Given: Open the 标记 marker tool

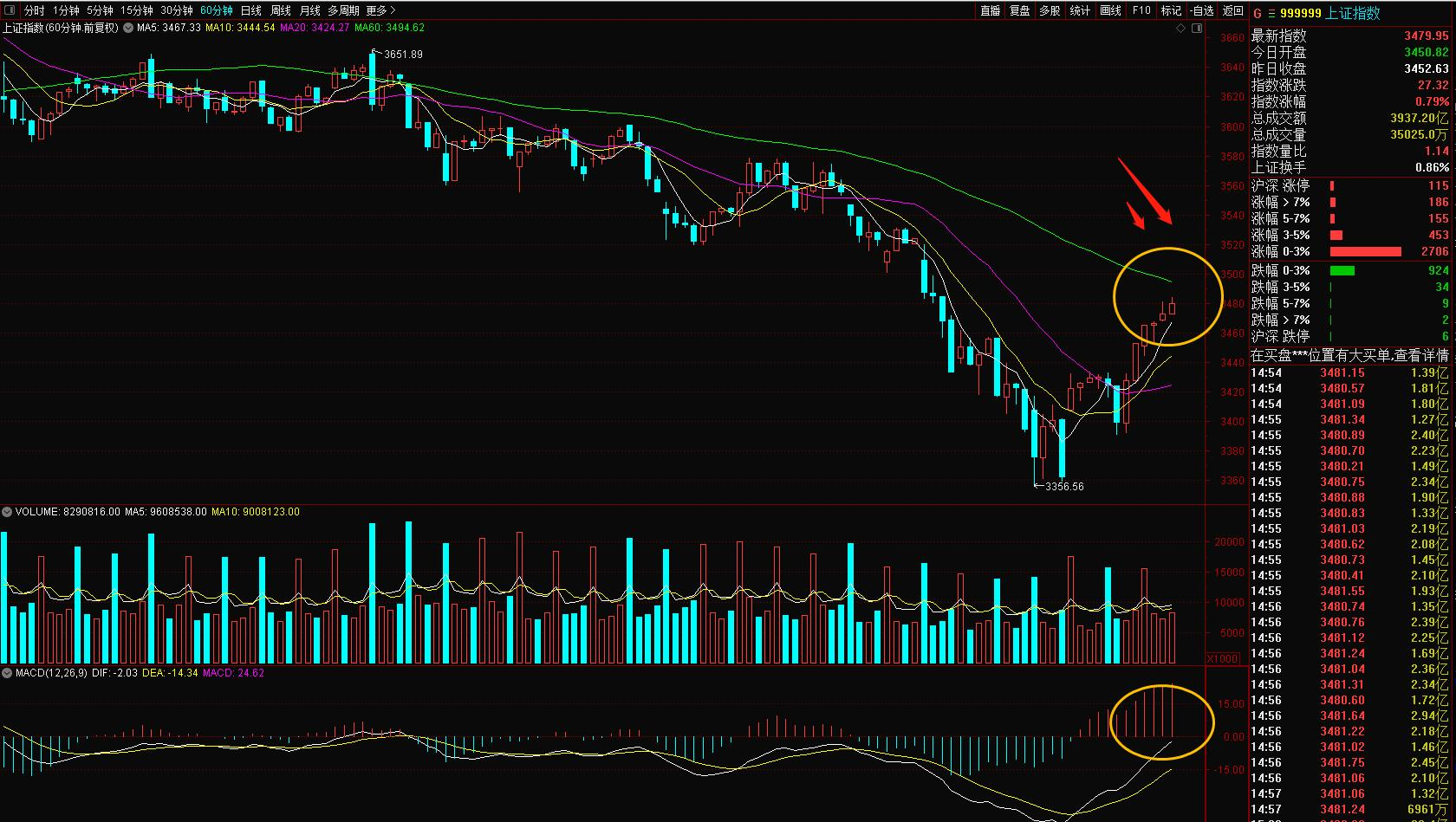Looking at the screenshot, I should pos(1171,10).
